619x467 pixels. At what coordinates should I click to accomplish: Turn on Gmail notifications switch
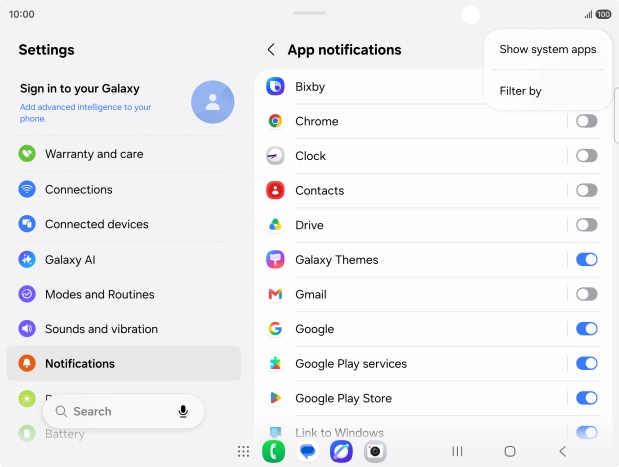pos(587,294)
